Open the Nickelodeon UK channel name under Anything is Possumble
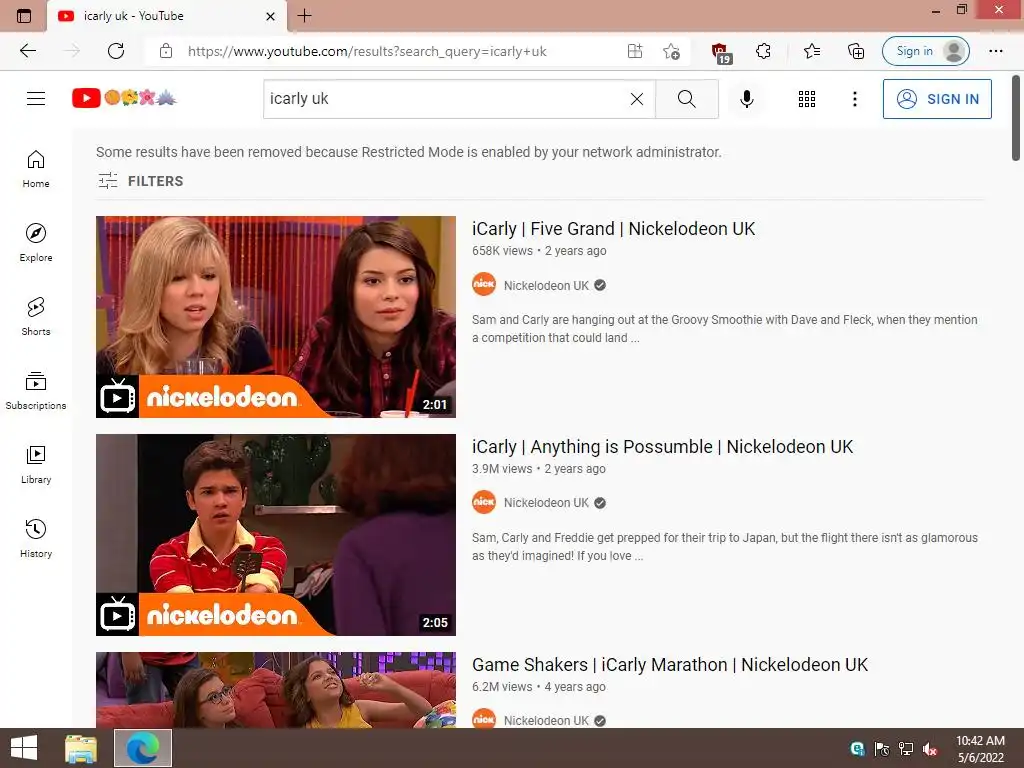 pos(546,503)
